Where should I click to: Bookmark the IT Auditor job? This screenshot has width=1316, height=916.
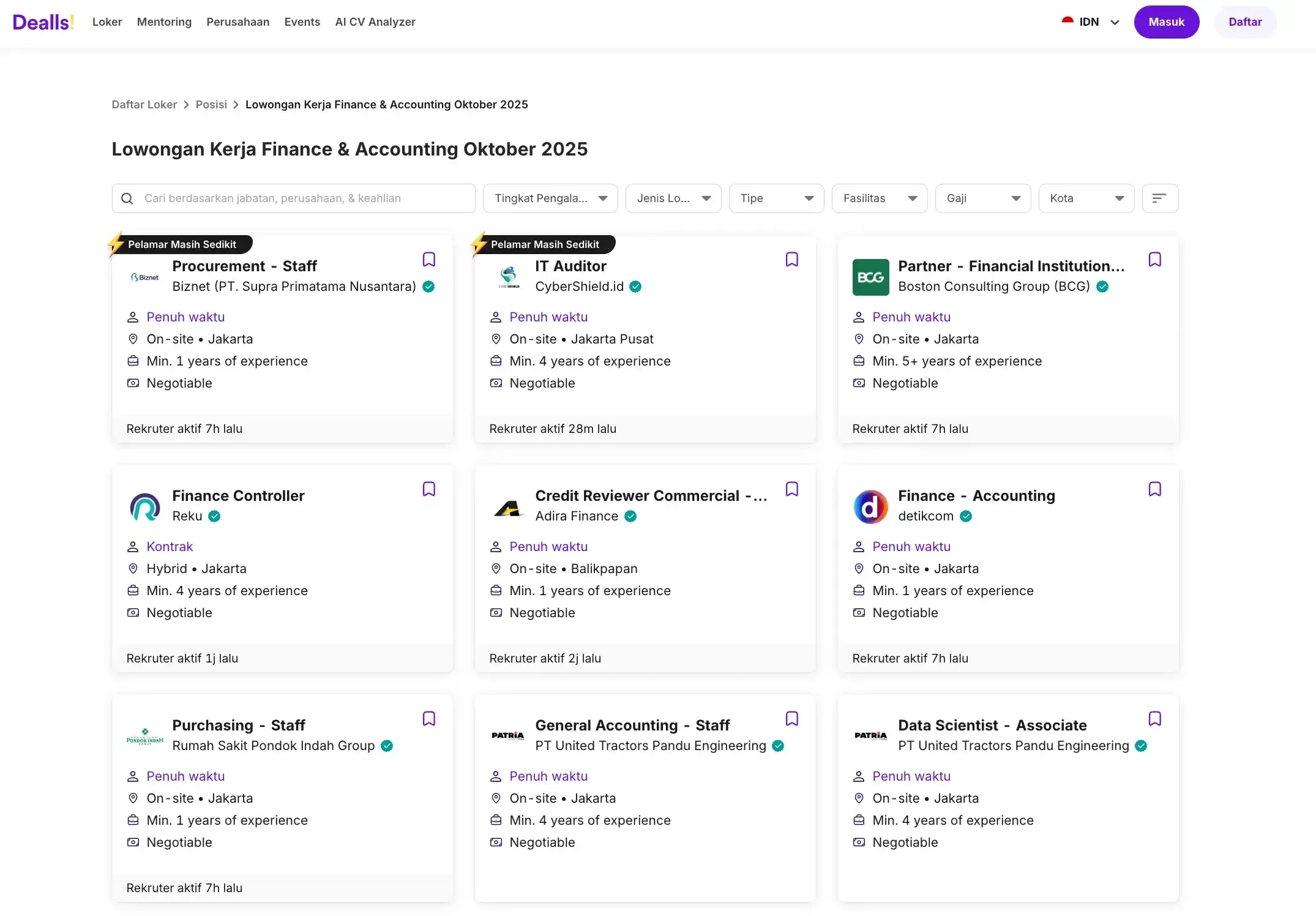point(791,260)
